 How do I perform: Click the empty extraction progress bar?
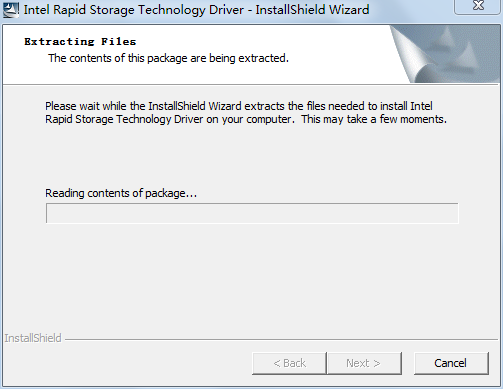(252, 213)
